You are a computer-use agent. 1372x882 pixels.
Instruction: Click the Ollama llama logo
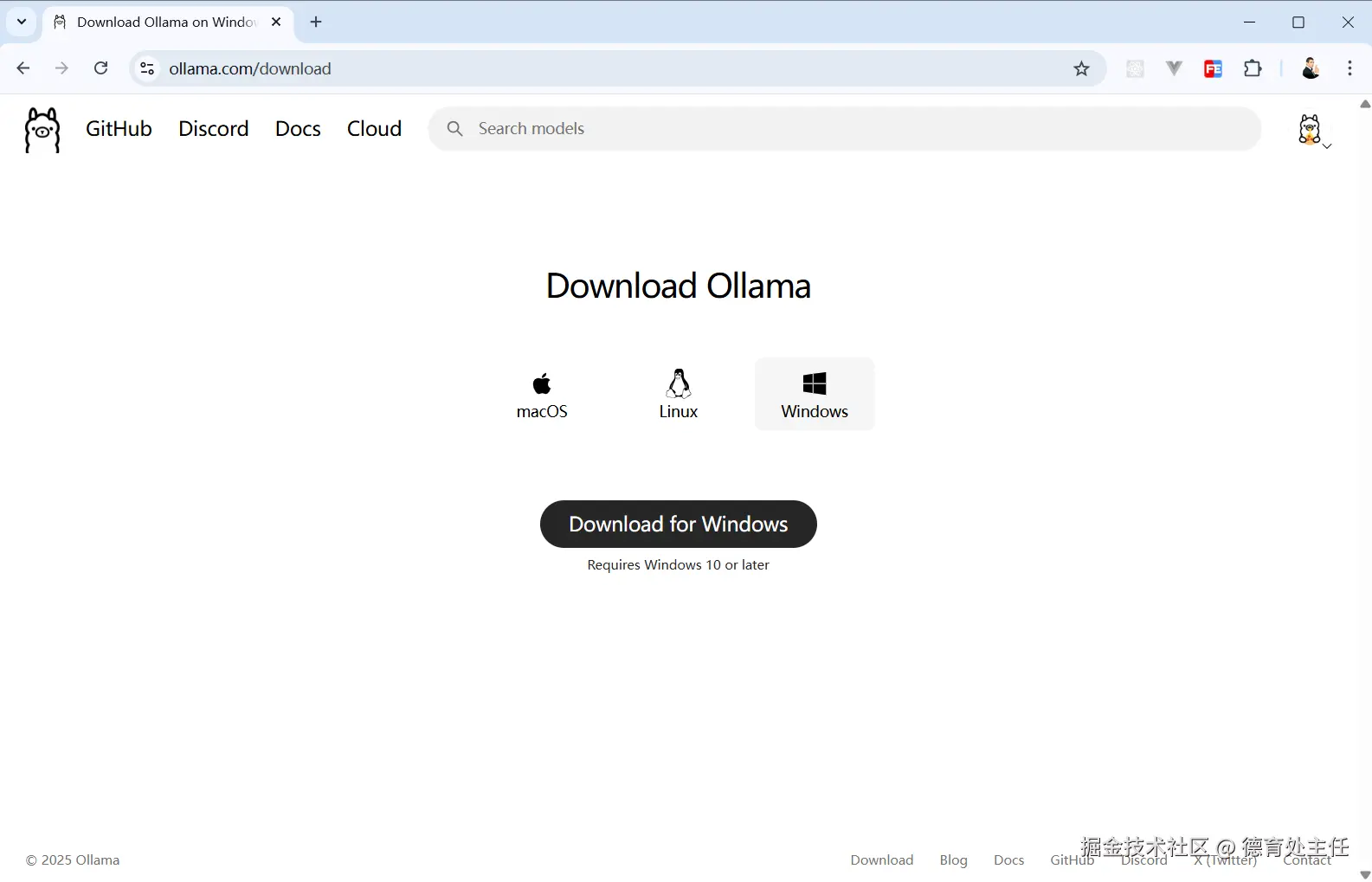click(42, 130)
